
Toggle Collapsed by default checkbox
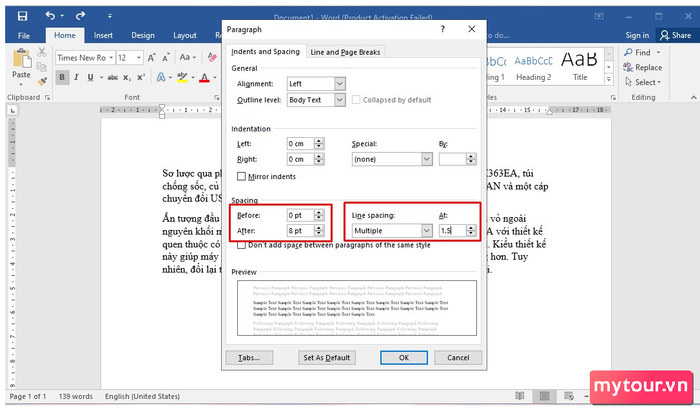pyautogui.click(x=356, y=100)
